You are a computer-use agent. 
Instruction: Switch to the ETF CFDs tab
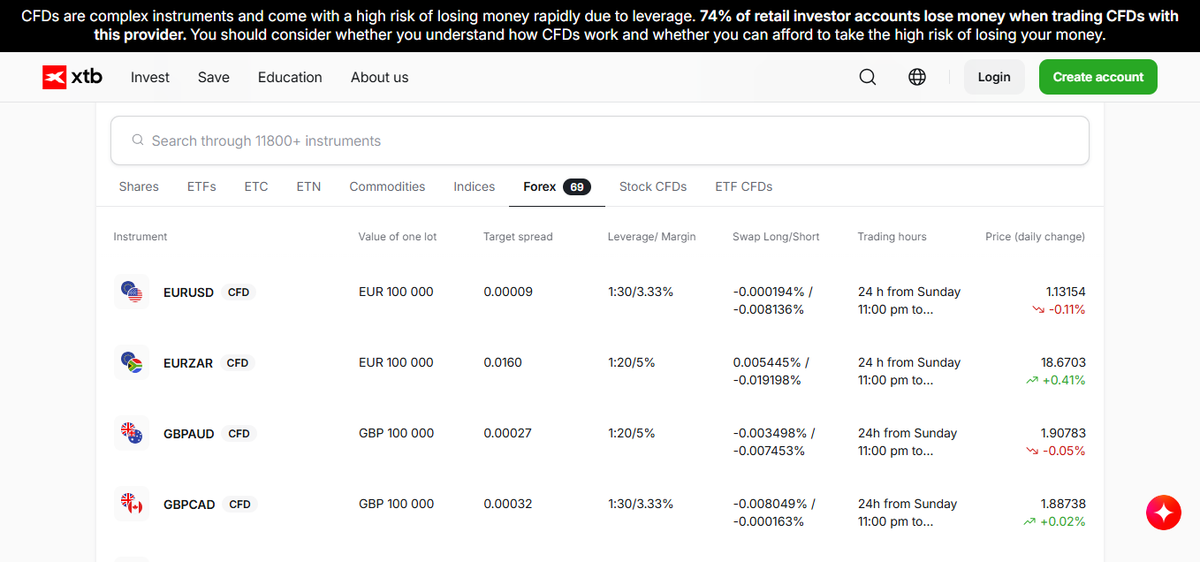coord(744,187)
